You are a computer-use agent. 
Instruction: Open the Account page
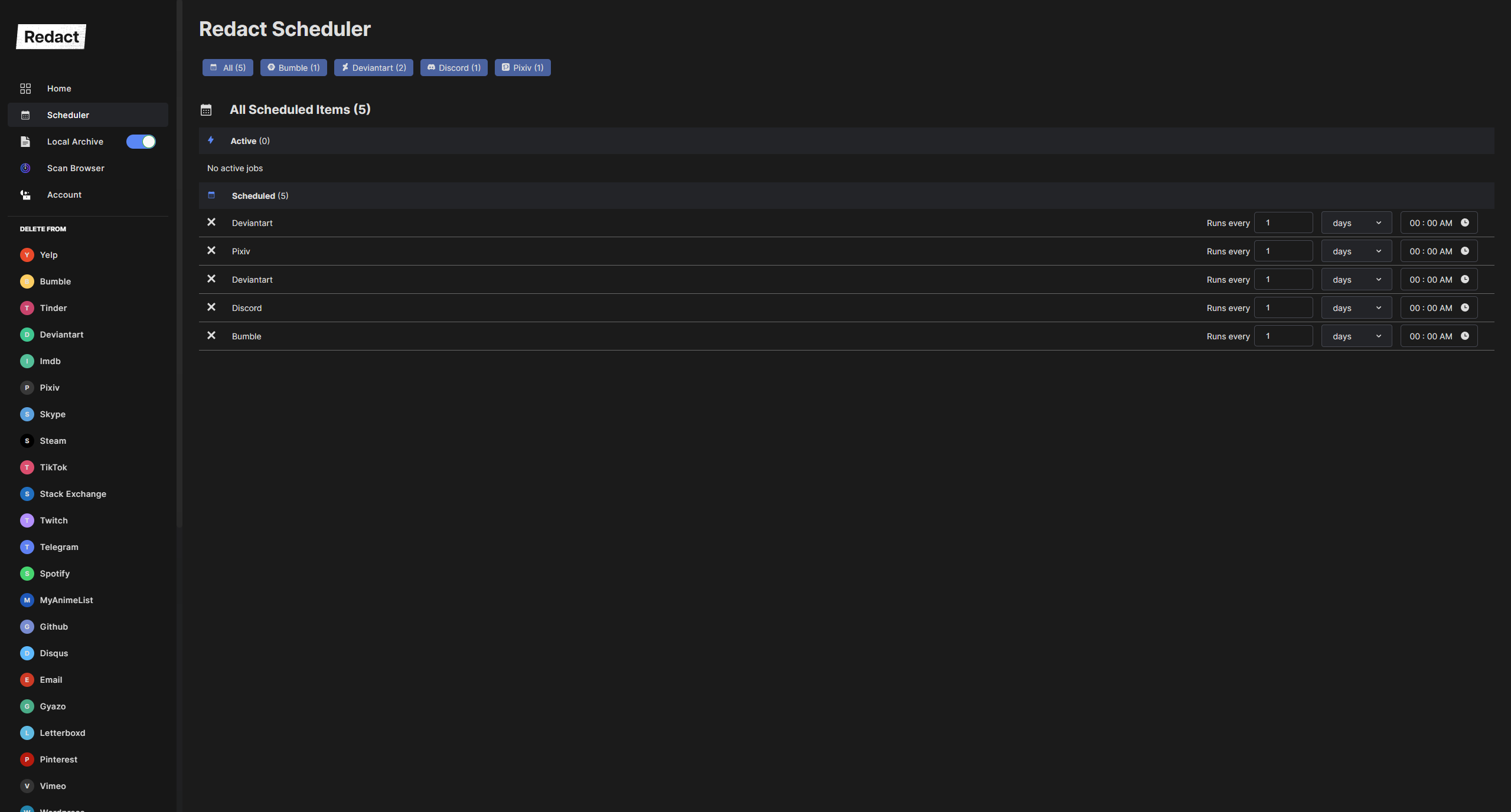(64, 195)
